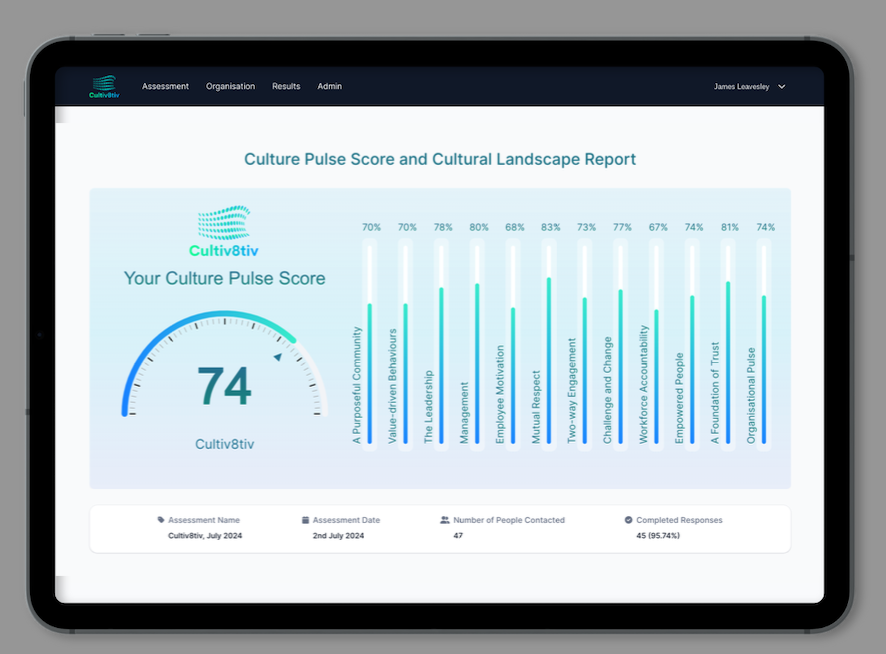Click the large 74 score number
Screen dimensions: 886x654
tap(224, 386)
